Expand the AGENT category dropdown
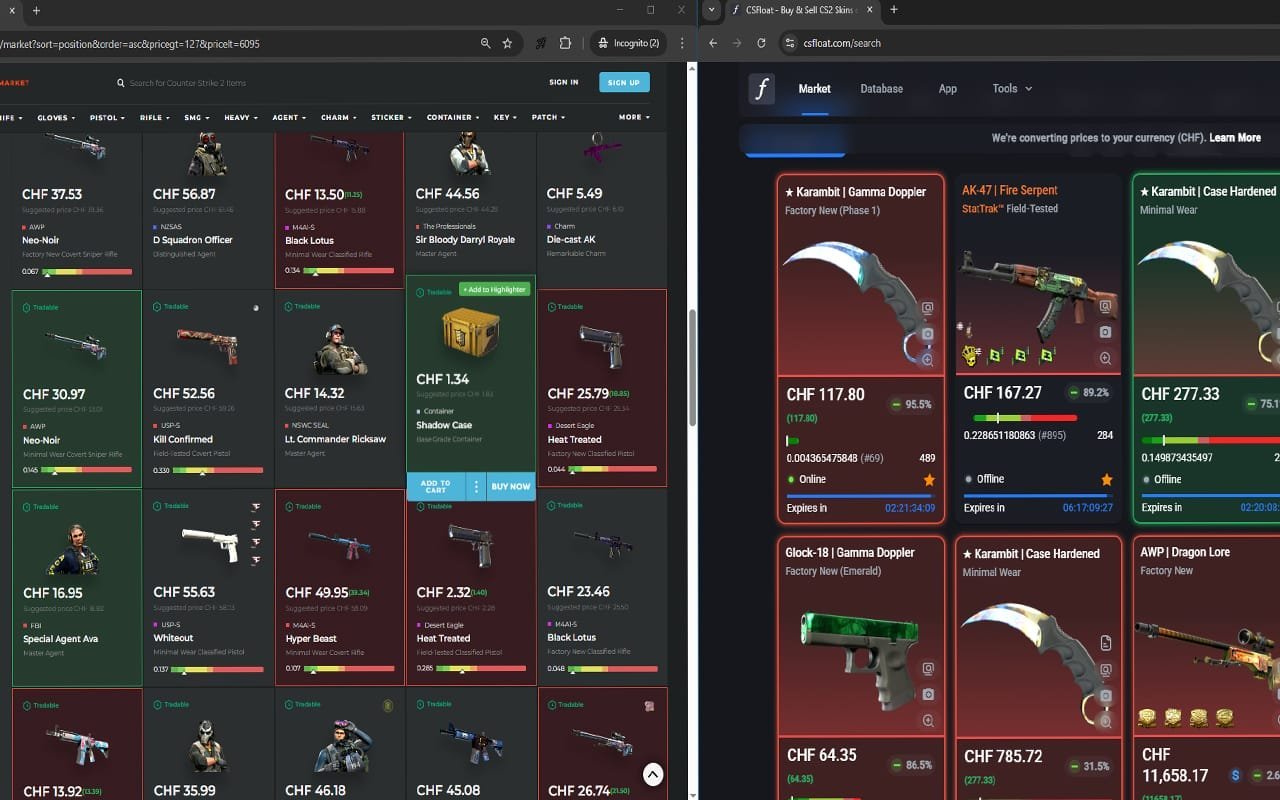Image resolution: width=1280 pixels, height=800 pixels. coord(289,118)
